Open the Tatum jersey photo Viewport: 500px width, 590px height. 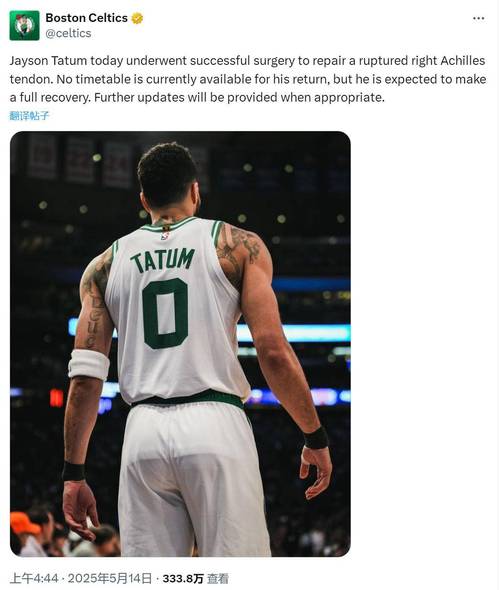pyautogui.click(x=180, y=344)
